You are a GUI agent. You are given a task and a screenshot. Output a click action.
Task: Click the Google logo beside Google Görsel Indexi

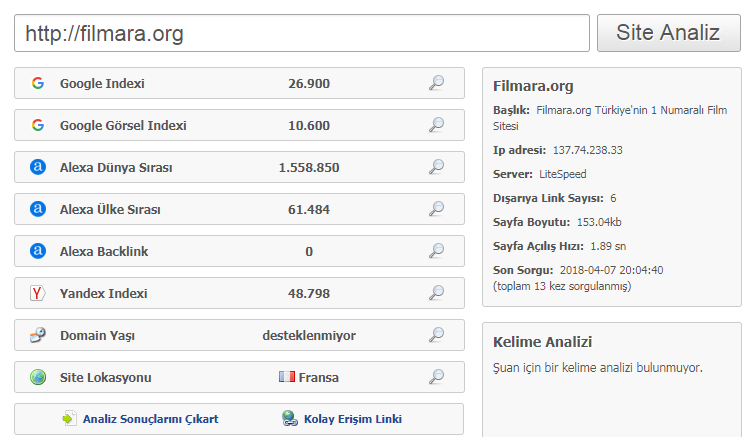(x=38, y=125)
